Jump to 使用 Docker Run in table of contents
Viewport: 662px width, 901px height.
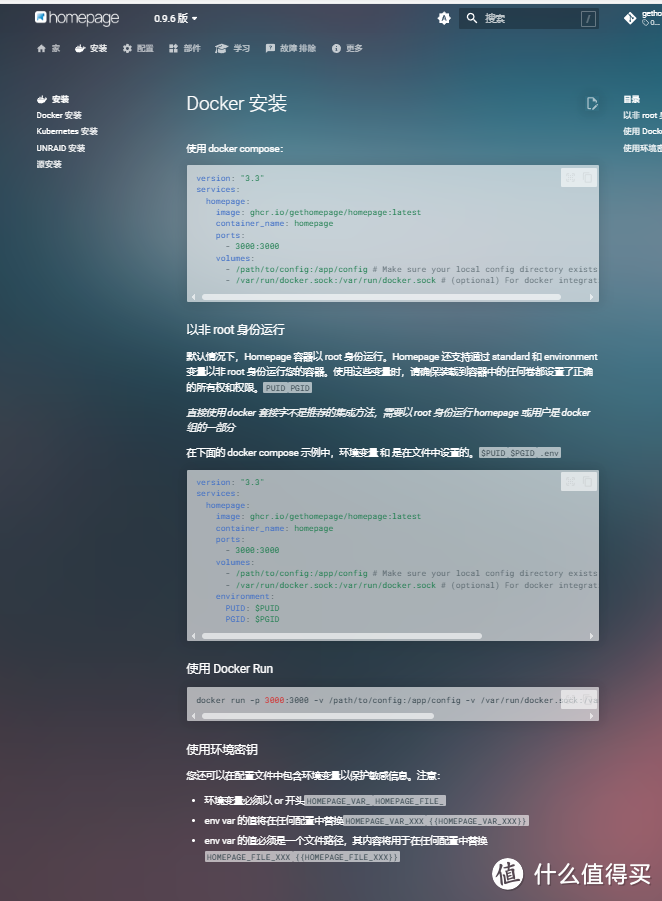[642, 132]
